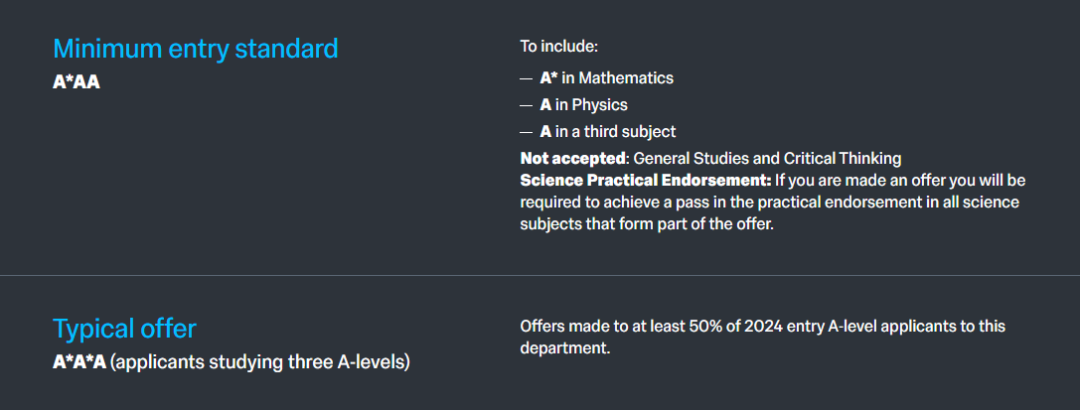The height and width of the screenshot is (410, 1080).
Task: Click the "To include:" label
Action: click(559, 46)
